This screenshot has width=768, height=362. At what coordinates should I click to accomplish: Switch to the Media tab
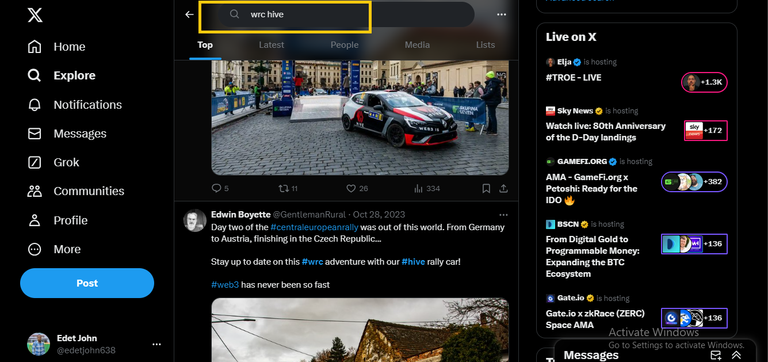pos(417,45)
